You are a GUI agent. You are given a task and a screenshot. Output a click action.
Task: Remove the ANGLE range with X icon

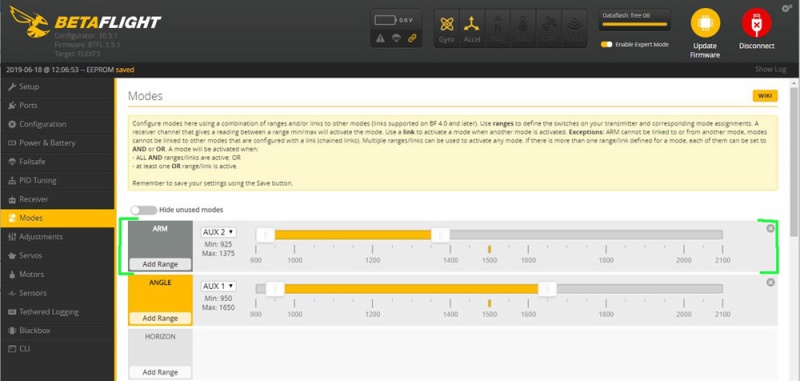(770, 282)
